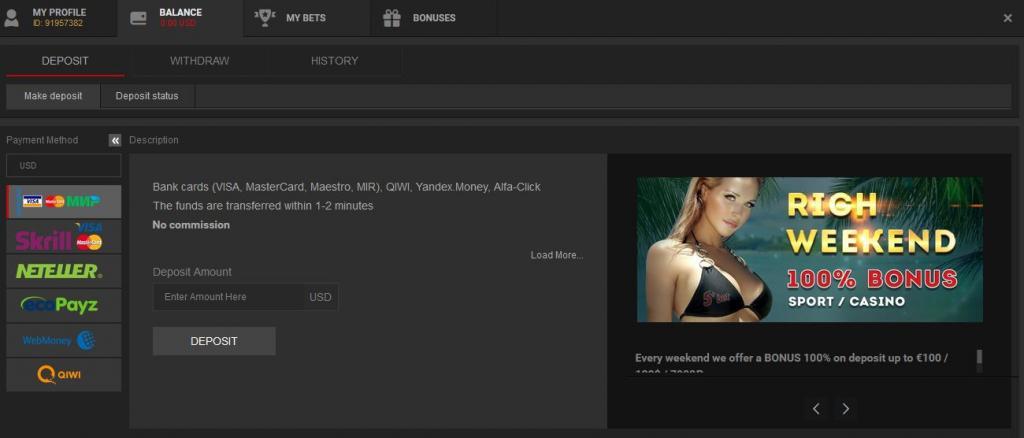Select the QIWI payment option
Image resolution: width=1024 pixels, height=438 pixels.
click(x=63, y=375)
